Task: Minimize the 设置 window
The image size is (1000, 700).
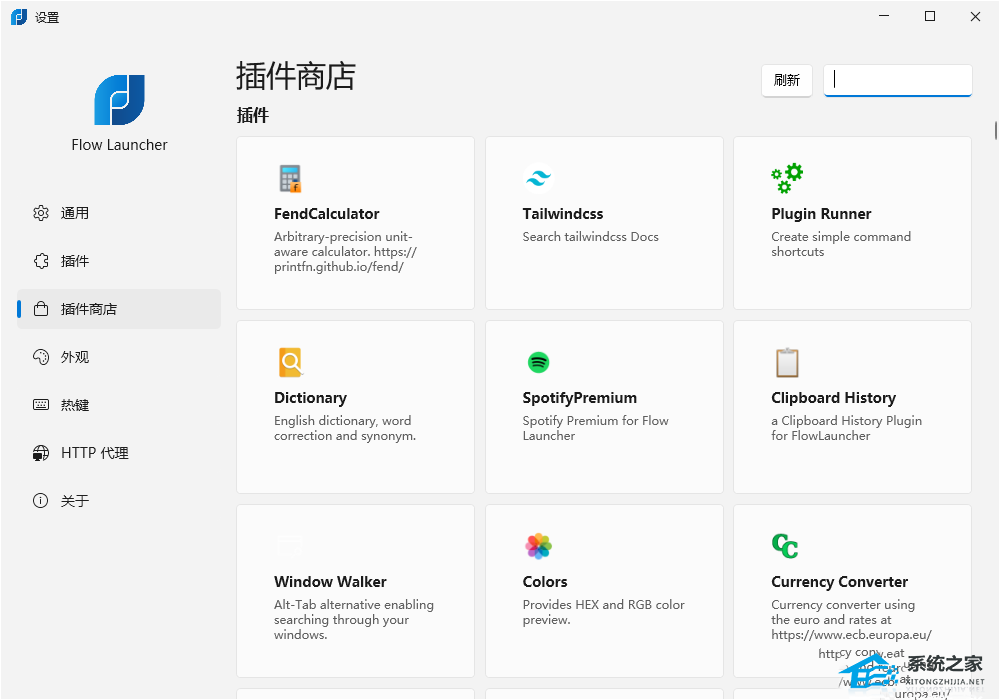Action: [884, 17]
